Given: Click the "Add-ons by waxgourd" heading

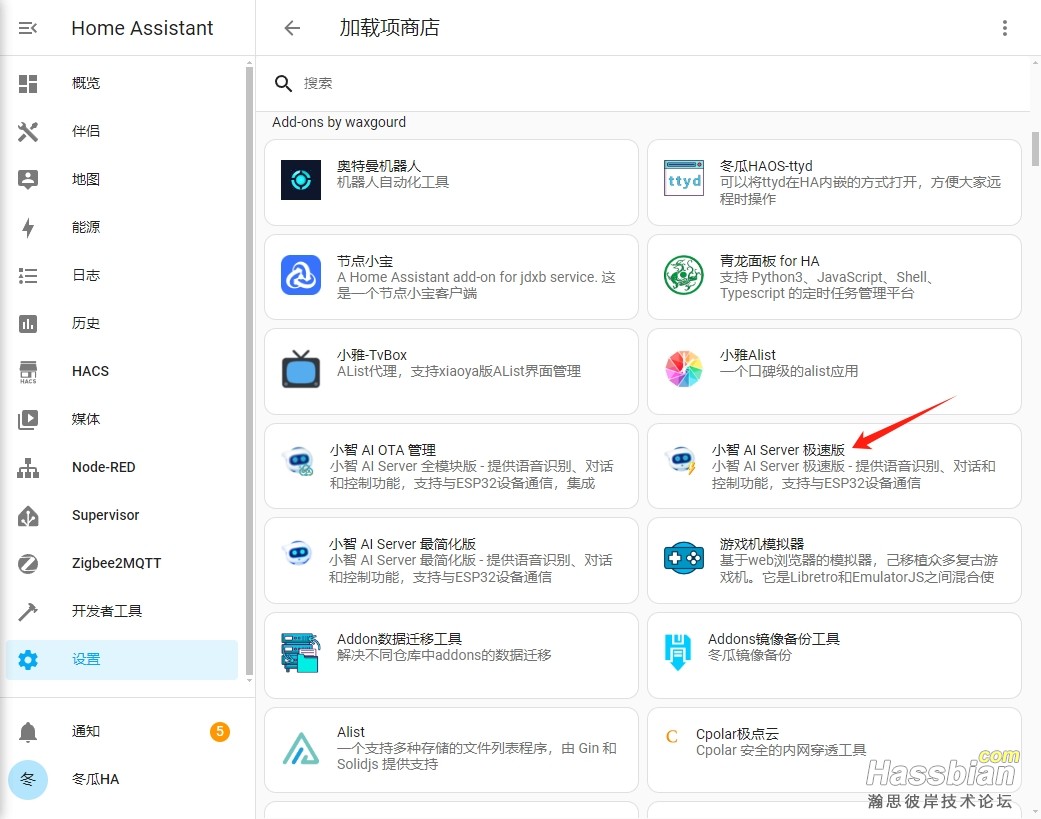Looking at the screenshot, I should [339, 122].
